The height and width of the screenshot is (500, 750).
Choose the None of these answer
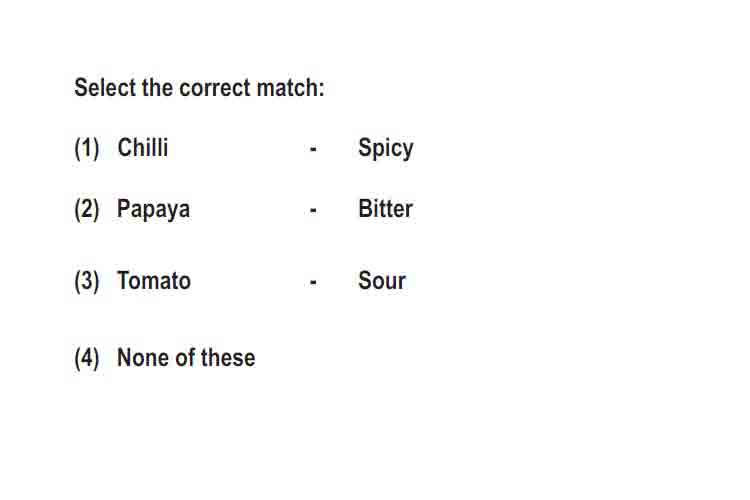186,358
